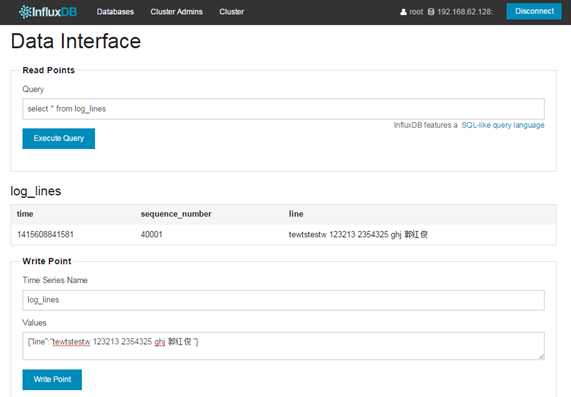Run the Execute Query button
571x397 pixels.
[59, 138]
